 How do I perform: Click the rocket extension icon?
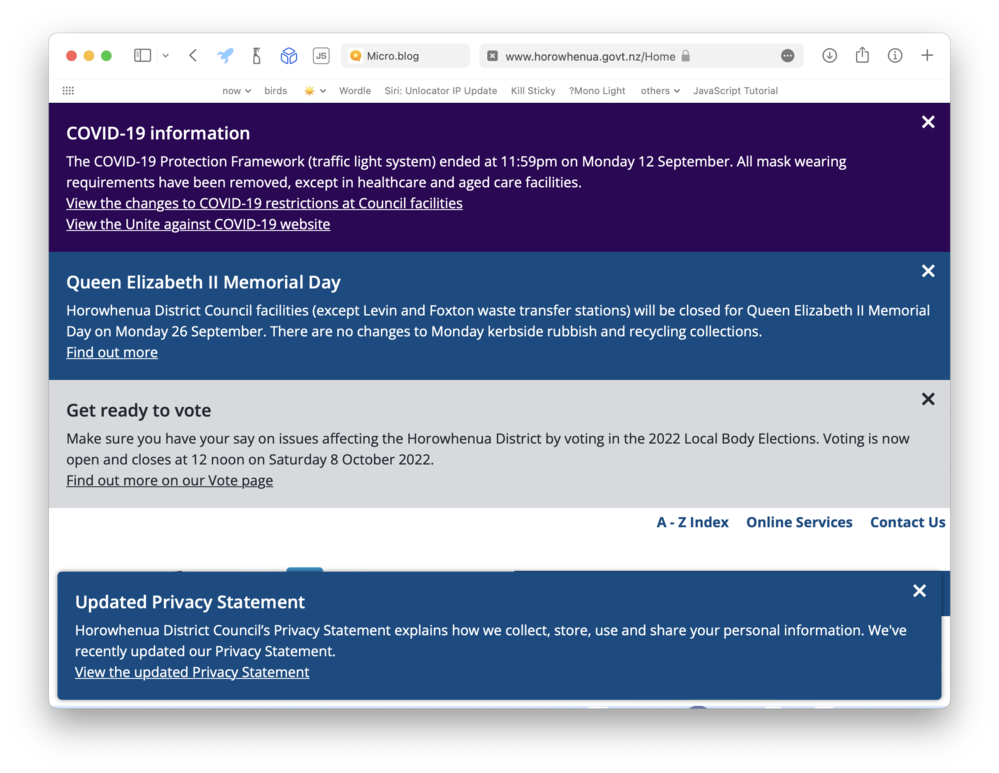click(225, 55)
